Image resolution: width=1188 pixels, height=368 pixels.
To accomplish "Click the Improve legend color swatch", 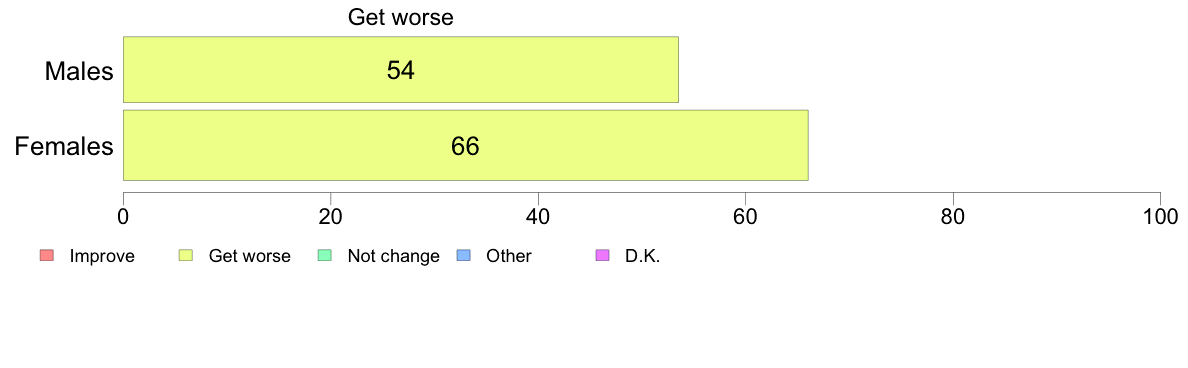I will point(45,256).
